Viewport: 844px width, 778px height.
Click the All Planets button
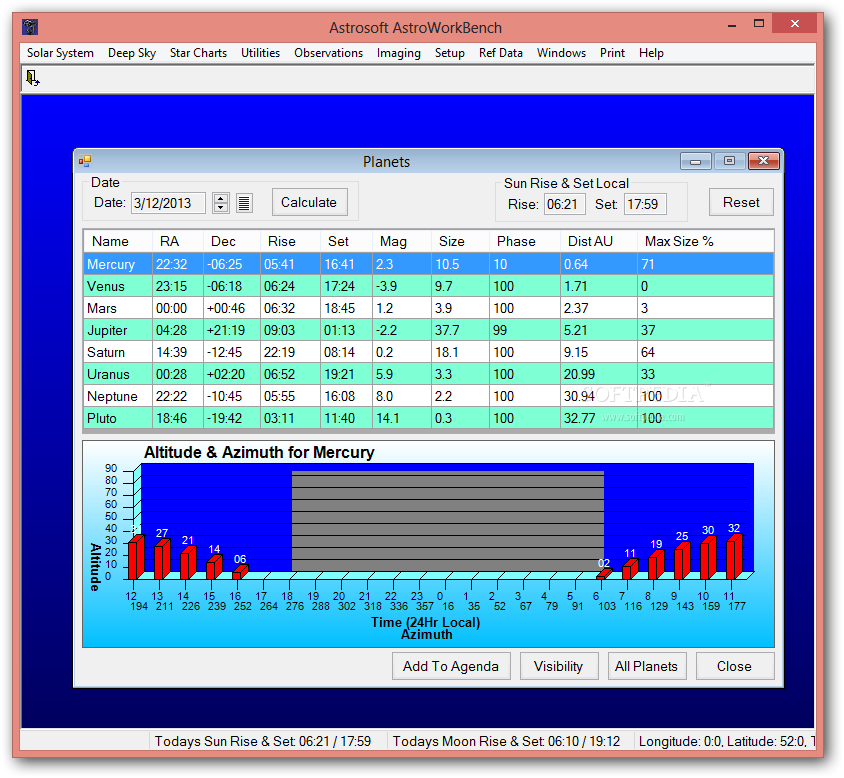pos(646,667)
